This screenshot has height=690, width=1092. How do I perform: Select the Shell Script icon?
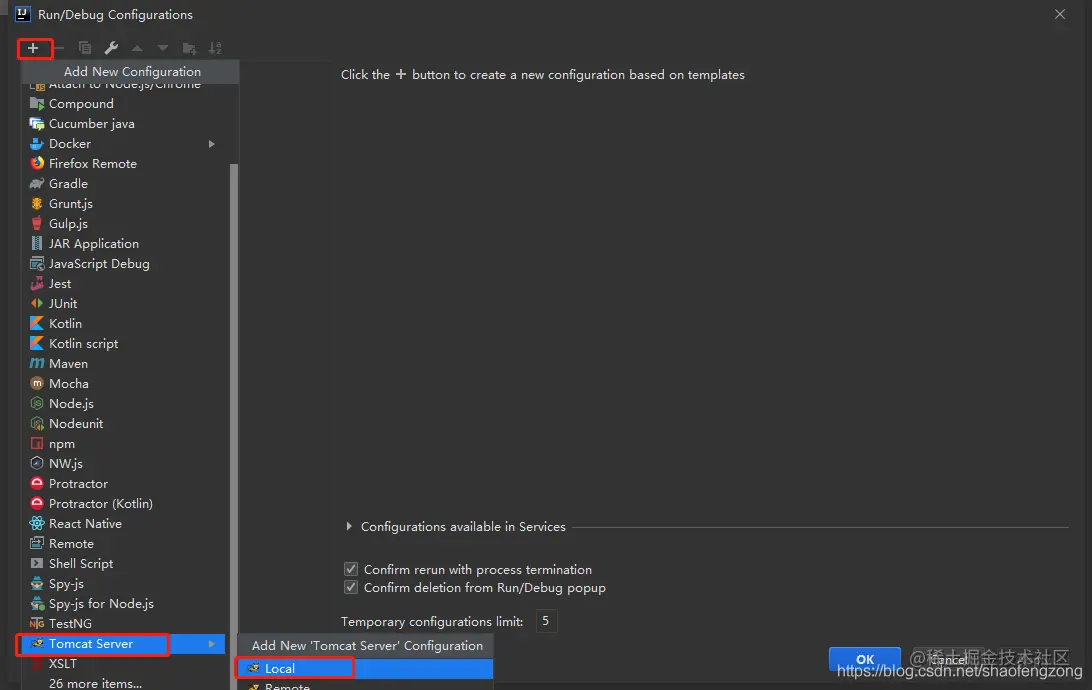37,564
